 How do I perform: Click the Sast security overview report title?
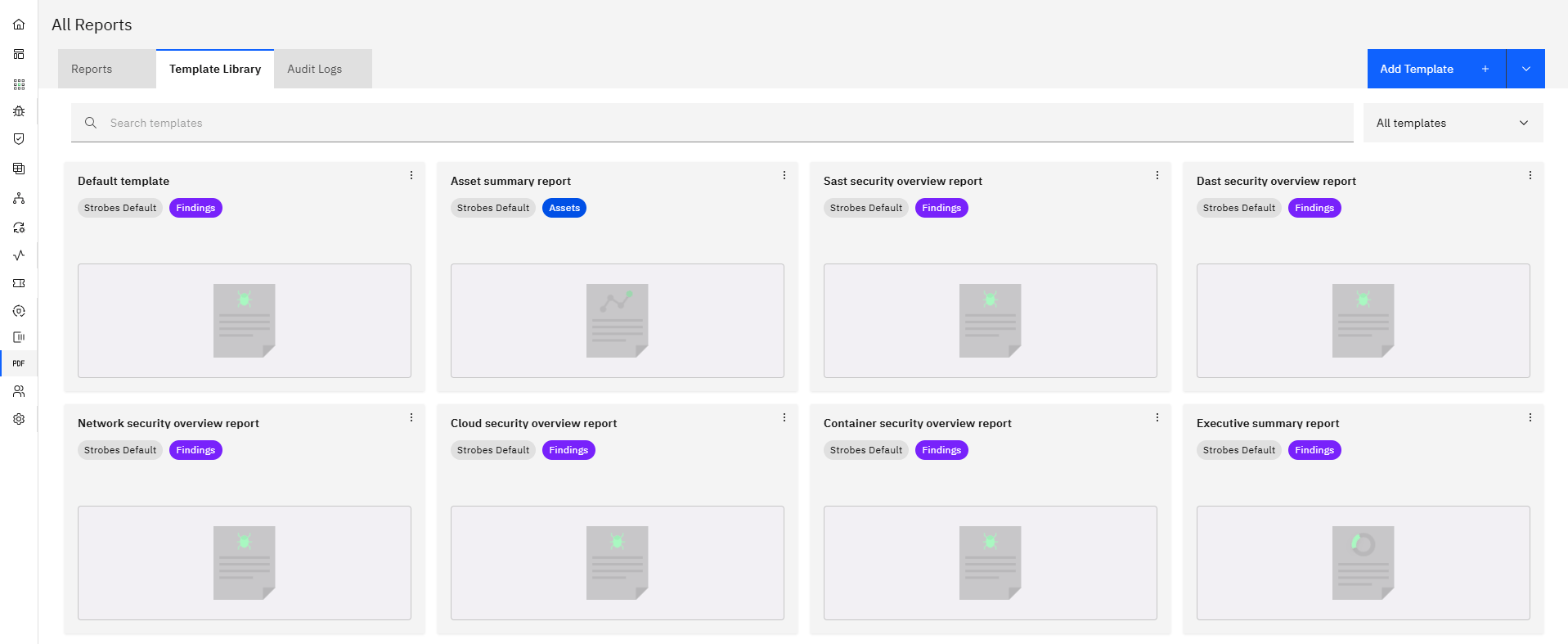(903, 181)
